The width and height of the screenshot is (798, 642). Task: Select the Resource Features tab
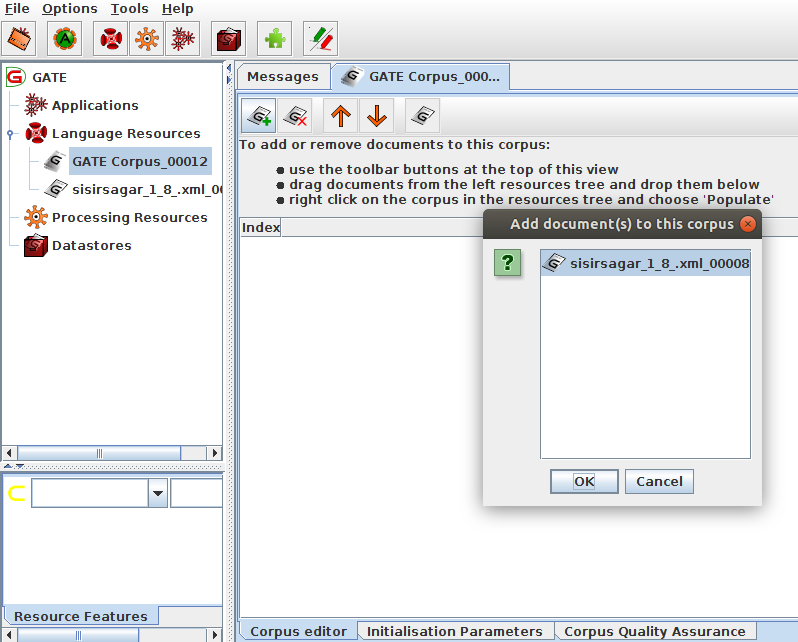tap(80, 616)
